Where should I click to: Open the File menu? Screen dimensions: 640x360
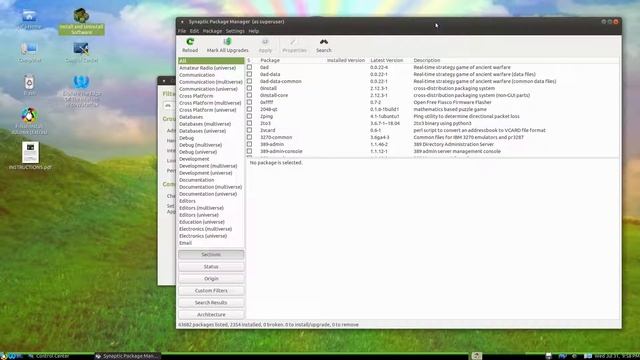182,31
